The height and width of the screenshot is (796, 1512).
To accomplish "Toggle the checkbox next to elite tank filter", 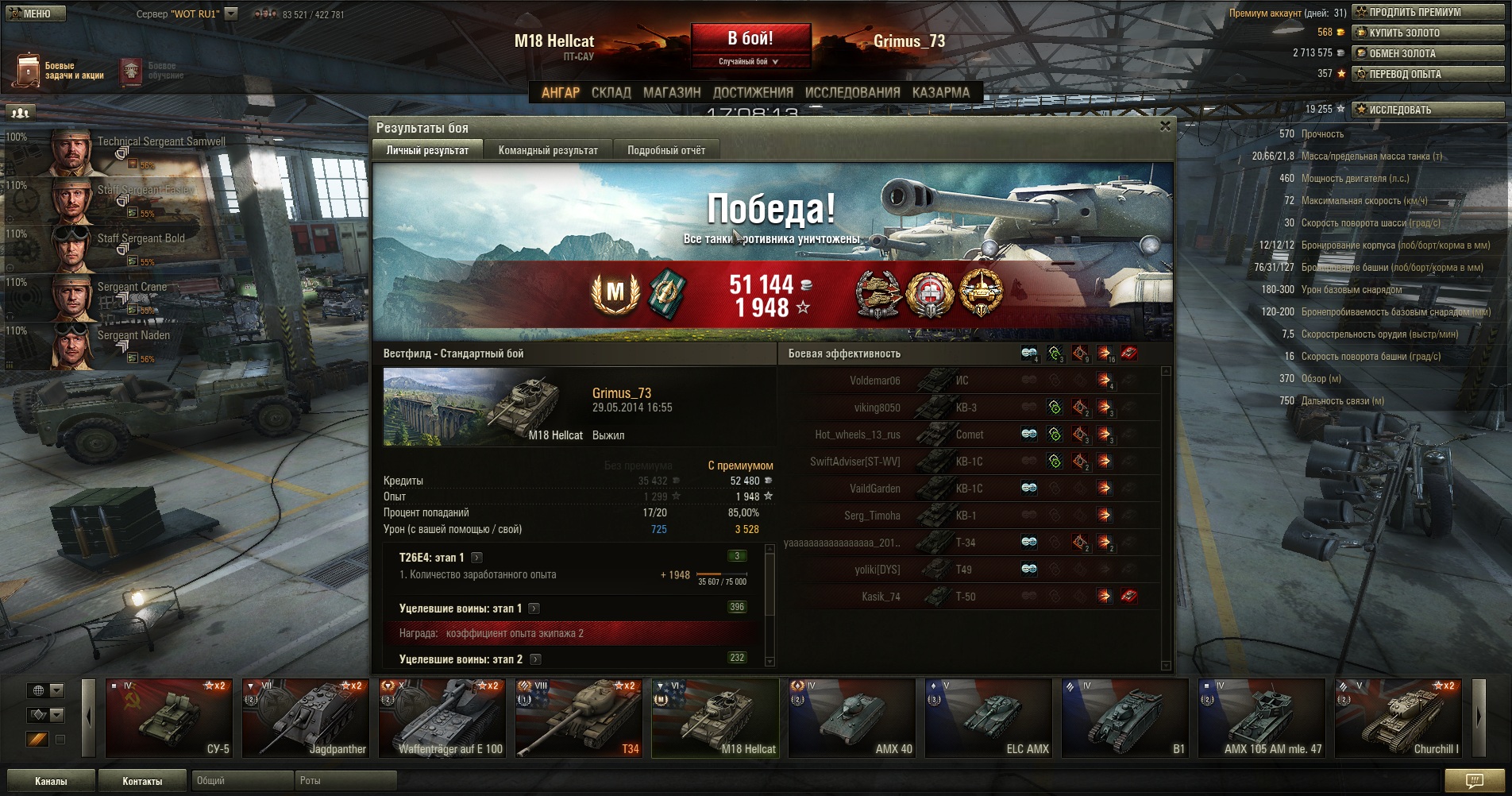I will tap(60, 740).
